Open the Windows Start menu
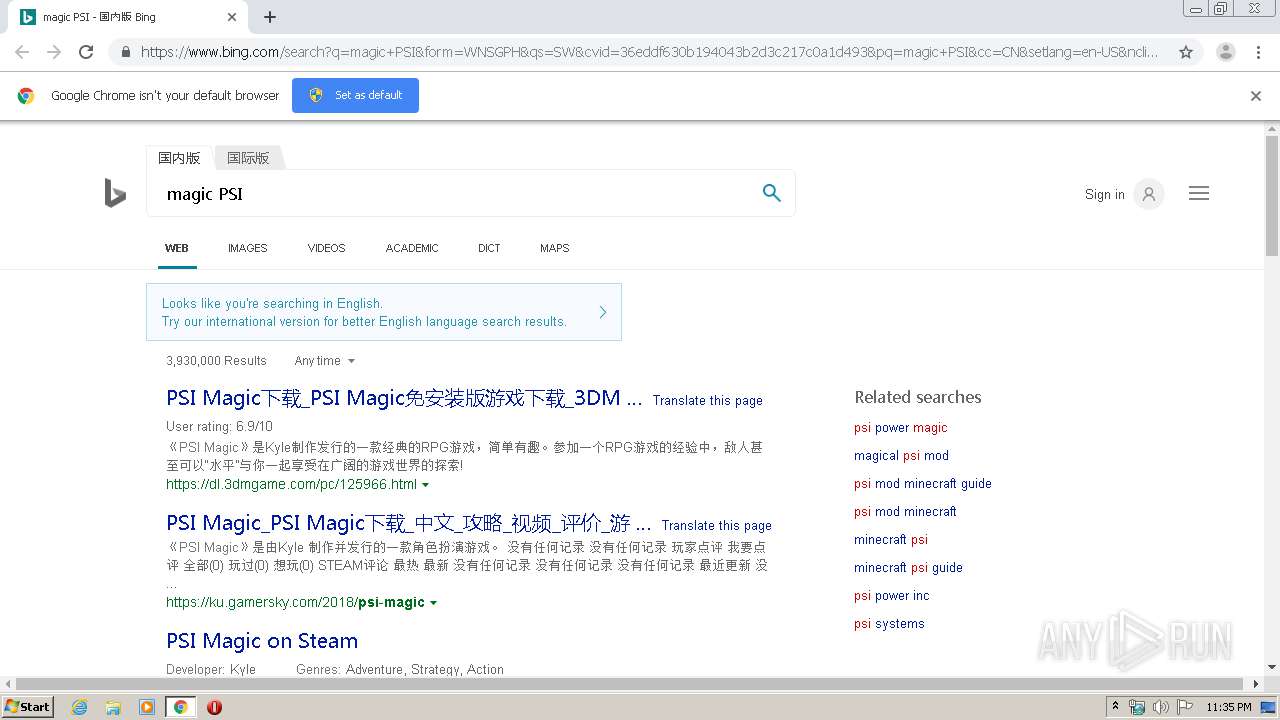The width and height of the screenshot is (1280, 720). click(x=27, y=707)
